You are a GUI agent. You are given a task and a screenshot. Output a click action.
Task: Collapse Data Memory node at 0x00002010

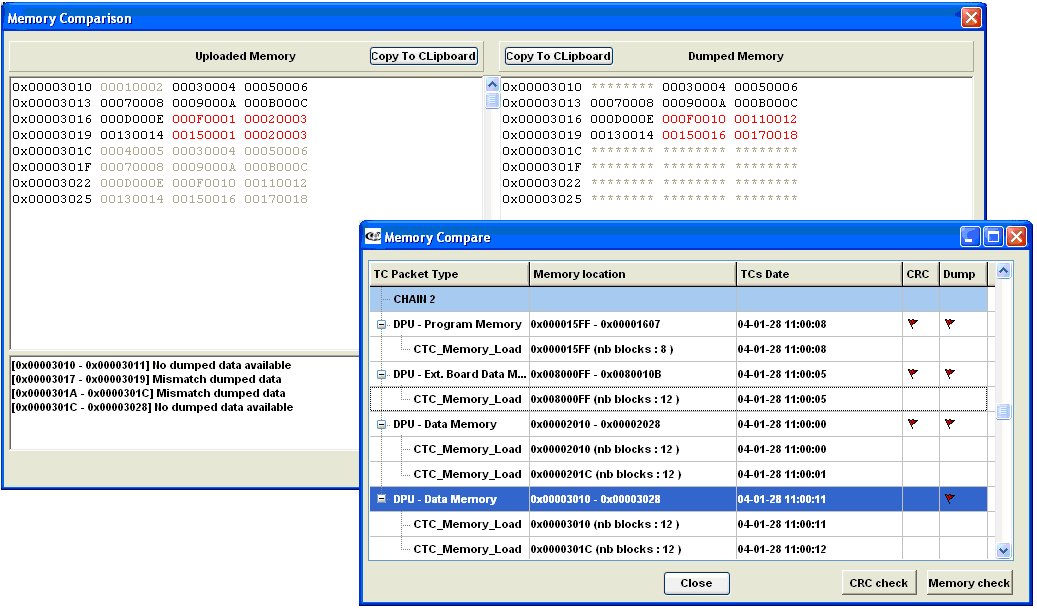click(x=381, y=424)
